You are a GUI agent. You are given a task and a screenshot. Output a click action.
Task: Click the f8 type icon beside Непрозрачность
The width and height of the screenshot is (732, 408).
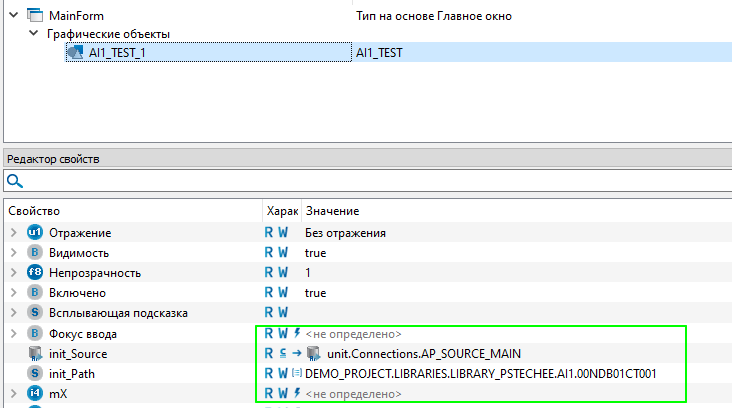(x=34, y=273)
